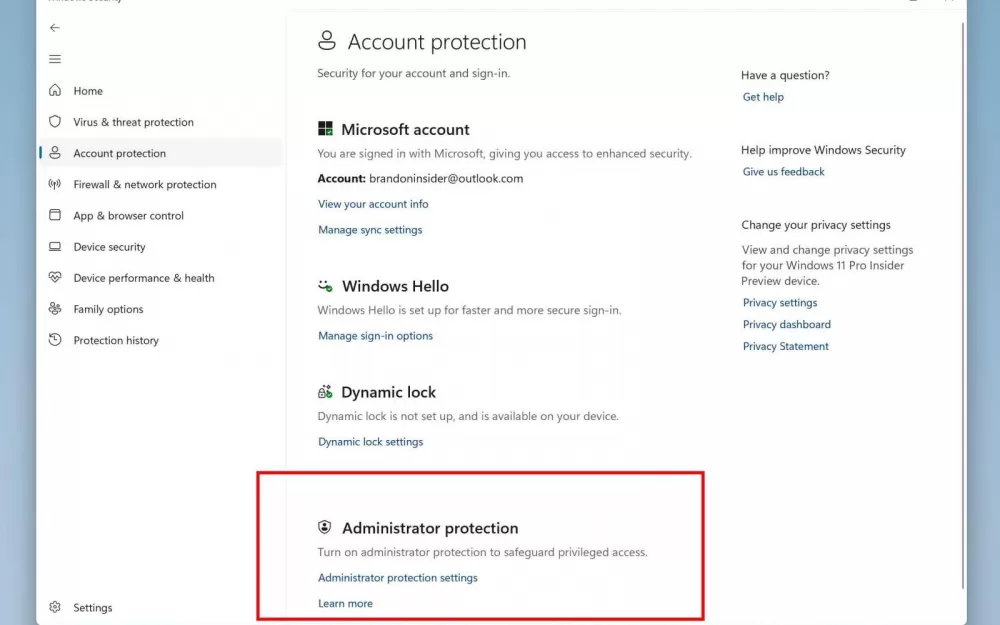
Task: Open Privacy settings link
Action: tap(779, 302)
